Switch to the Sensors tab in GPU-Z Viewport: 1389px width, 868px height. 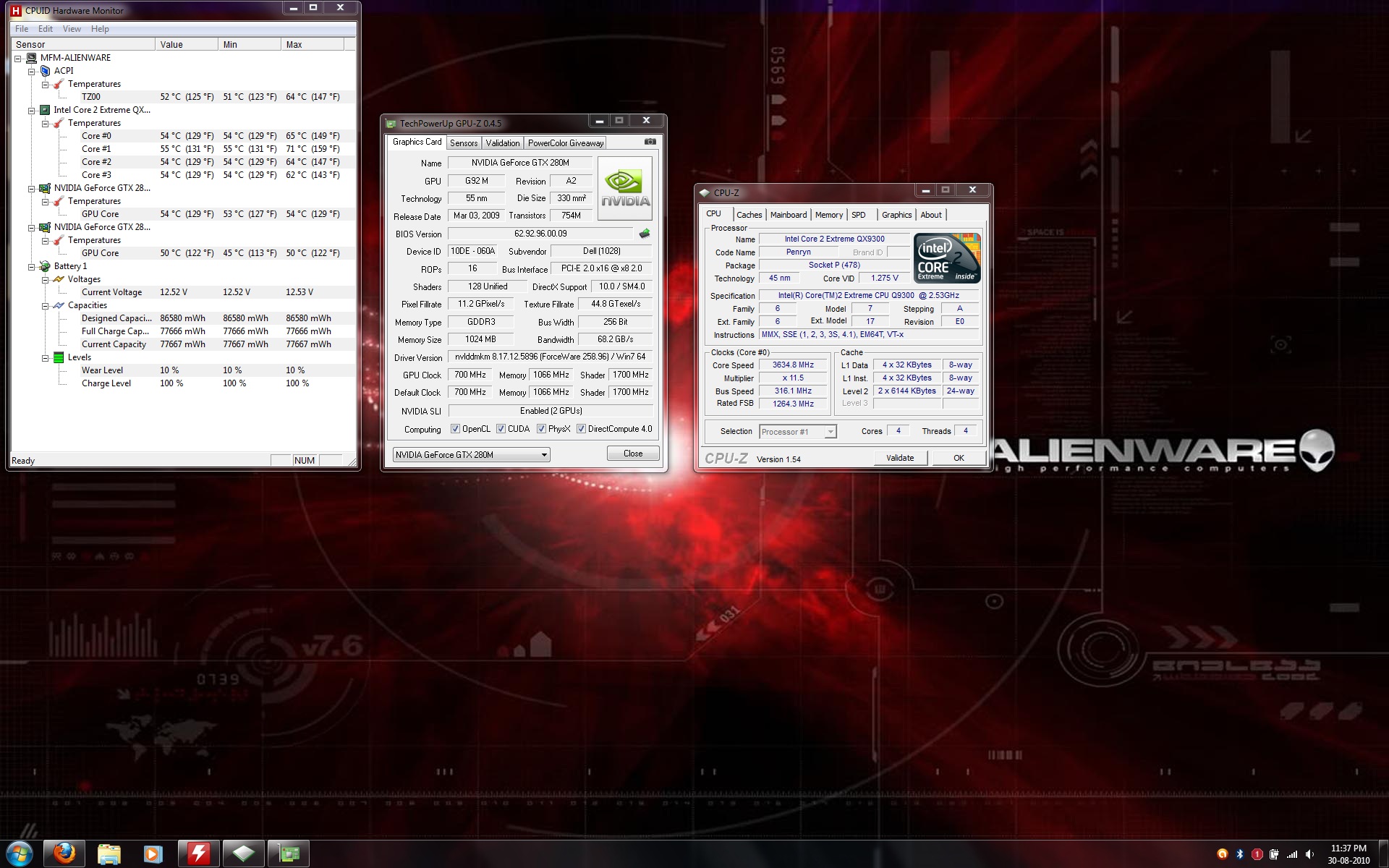coord(464,143)
